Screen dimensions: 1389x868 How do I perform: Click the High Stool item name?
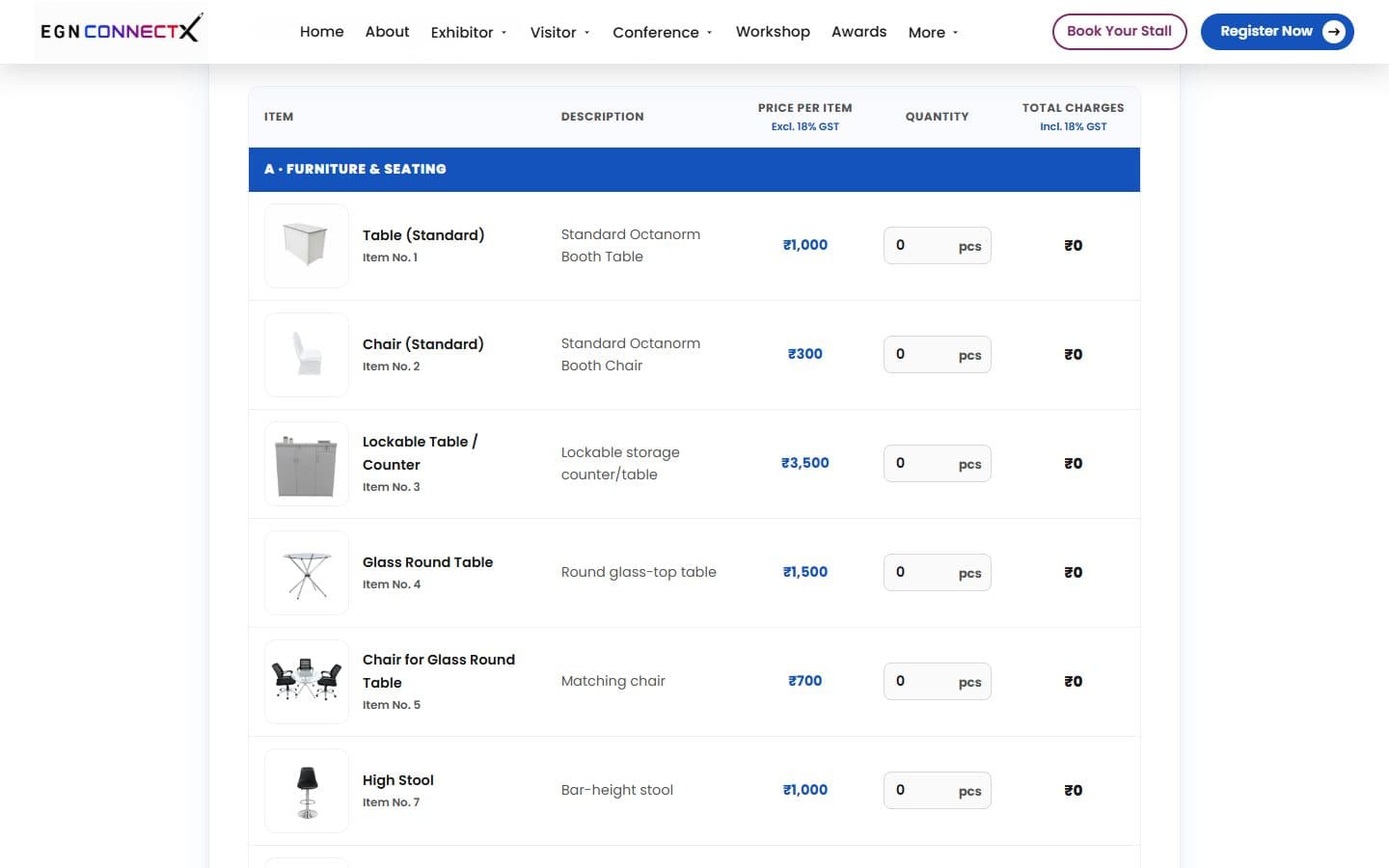coord(398,780)
